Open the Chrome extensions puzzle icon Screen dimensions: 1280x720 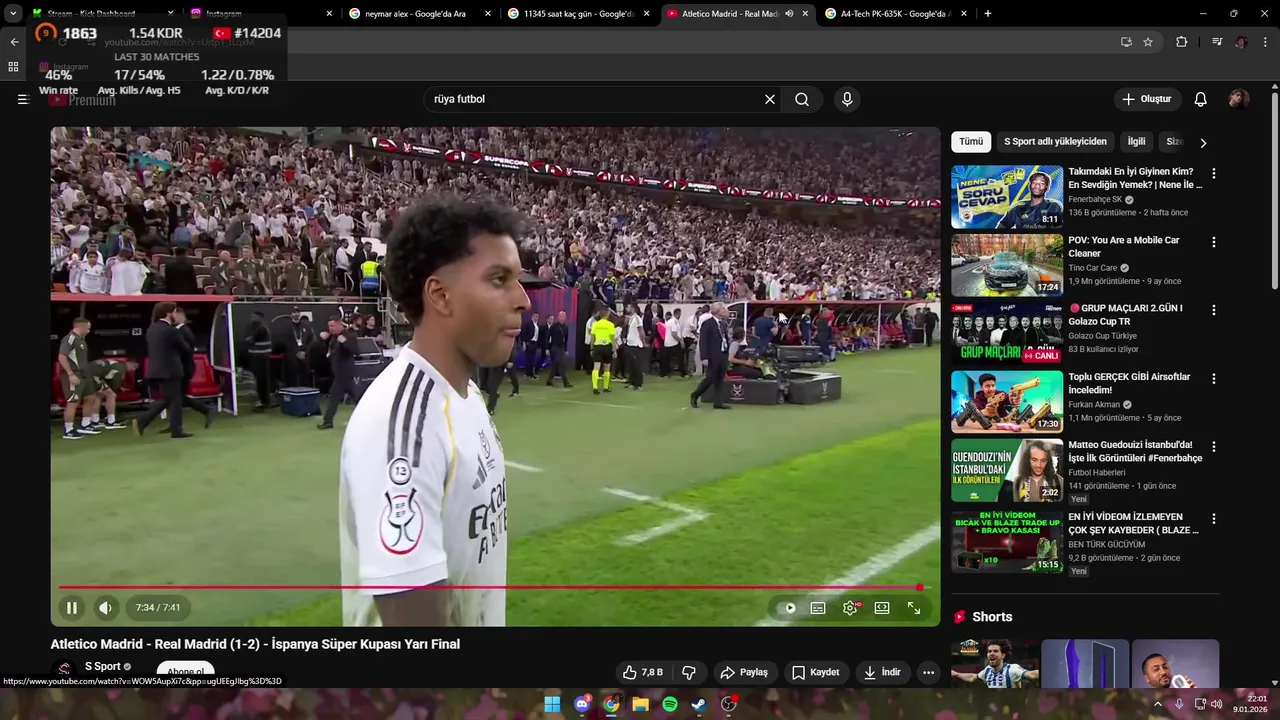coord(1181,42)
